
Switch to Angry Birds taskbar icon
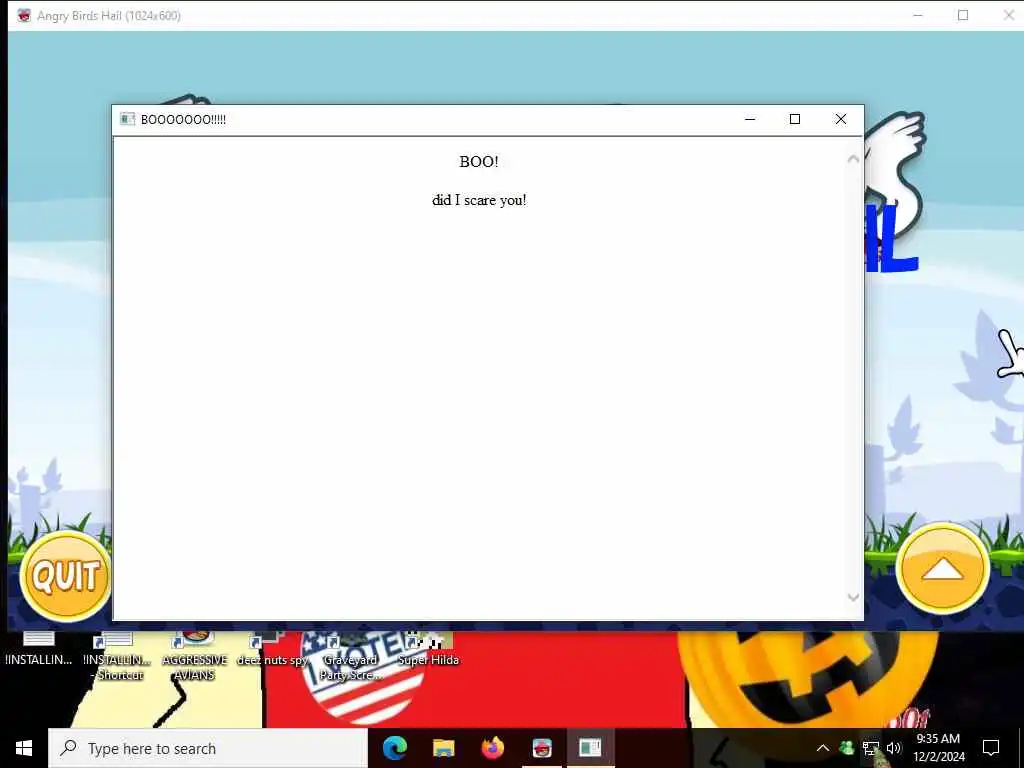(x=541, y=748)
